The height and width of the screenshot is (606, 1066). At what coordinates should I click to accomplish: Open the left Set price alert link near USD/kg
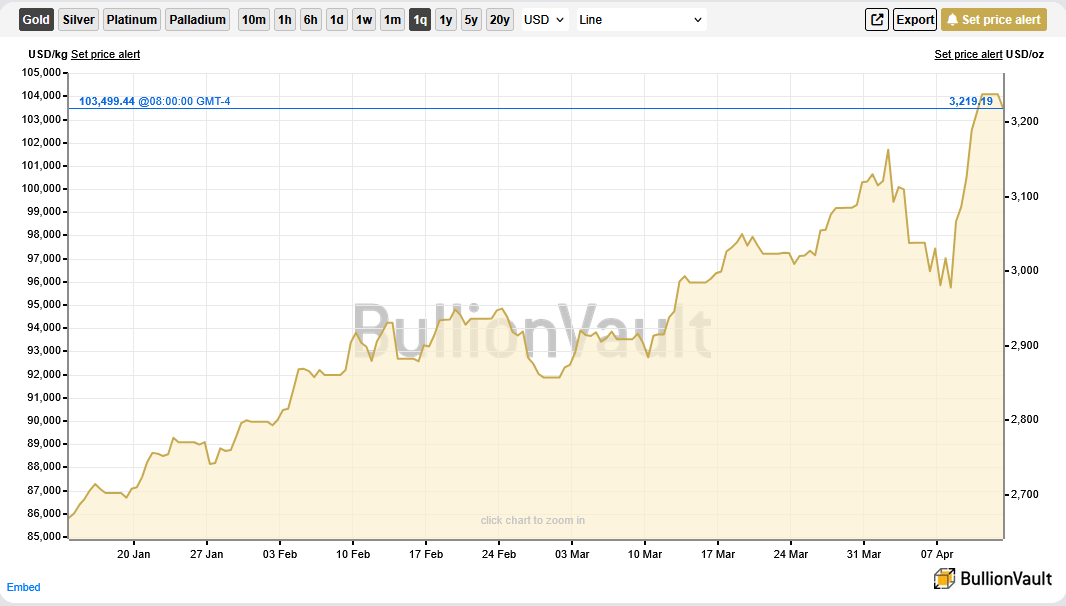pos(105,54)
